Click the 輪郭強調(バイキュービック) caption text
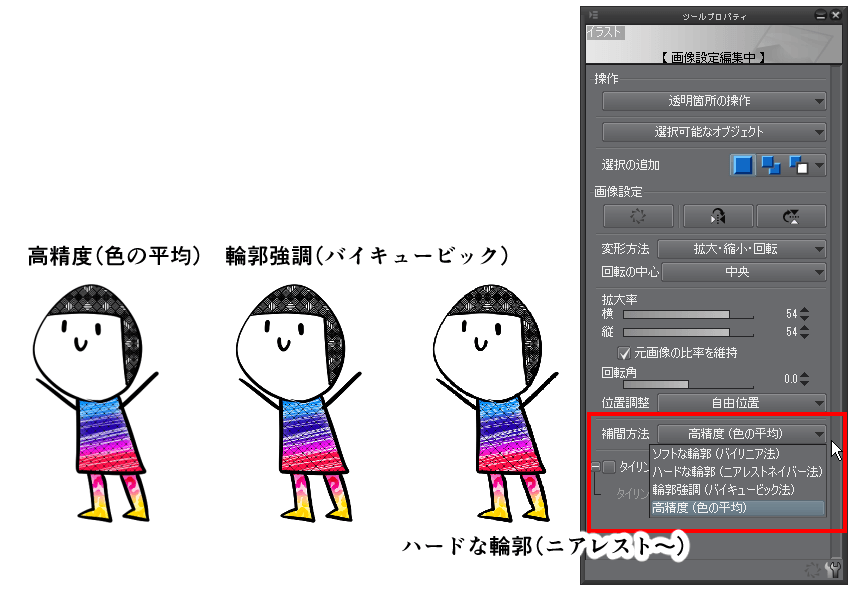 tap(366, 255)
